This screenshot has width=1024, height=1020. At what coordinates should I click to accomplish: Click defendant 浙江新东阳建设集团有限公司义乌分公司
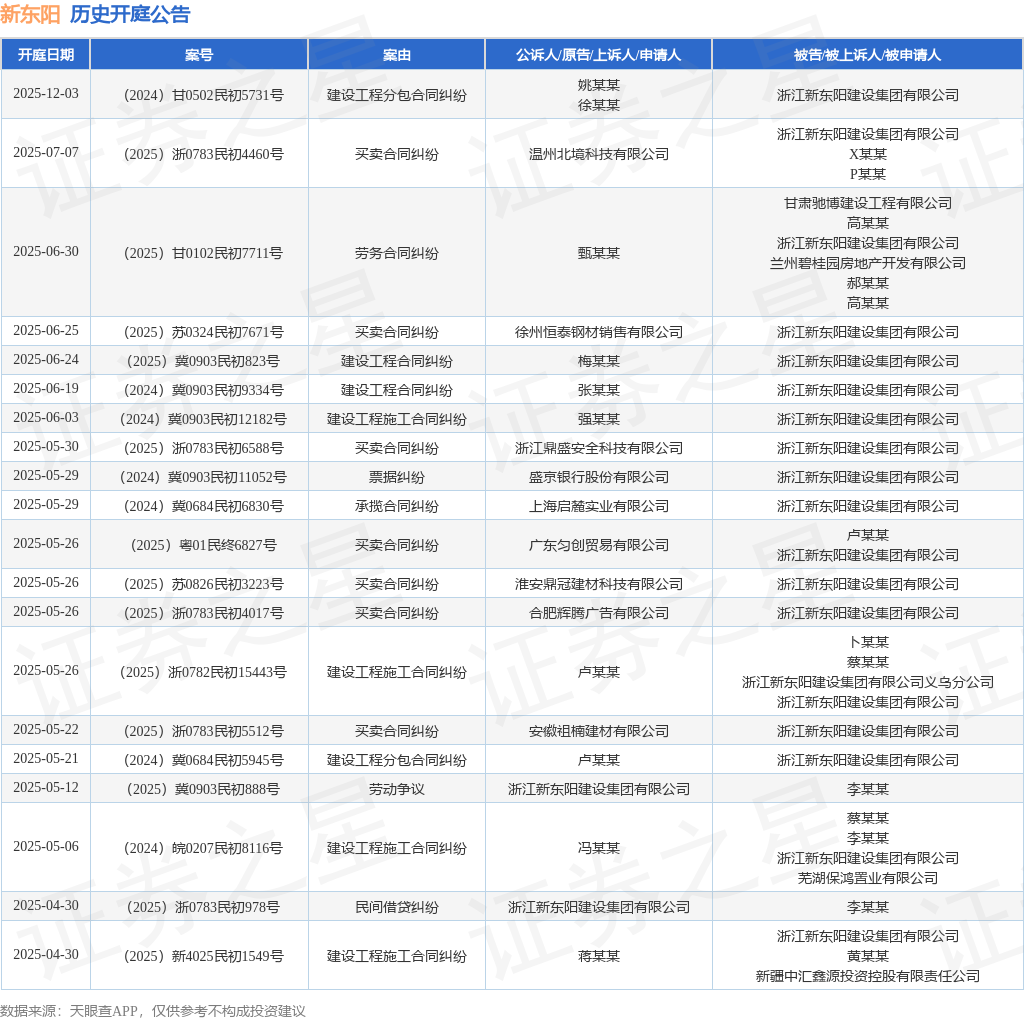[x=867, y=682]
